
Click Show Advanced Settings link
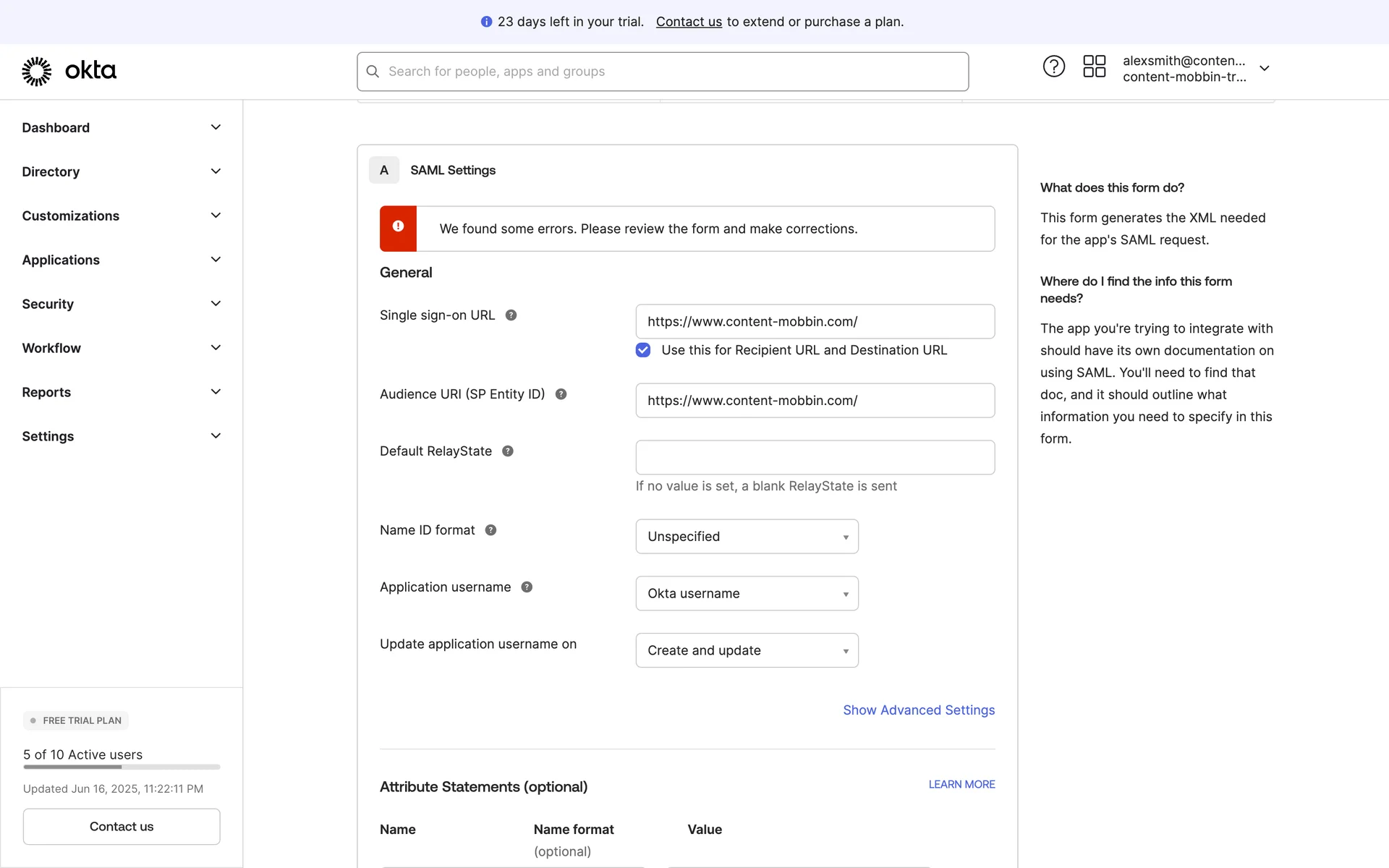[918, 710]
